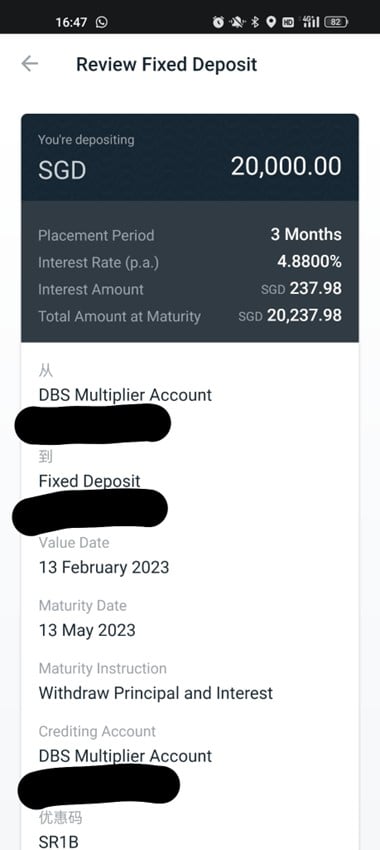Tap the Value Date 13 February 2023
Viewport: 380px width, 850px height.
(104, 567)
